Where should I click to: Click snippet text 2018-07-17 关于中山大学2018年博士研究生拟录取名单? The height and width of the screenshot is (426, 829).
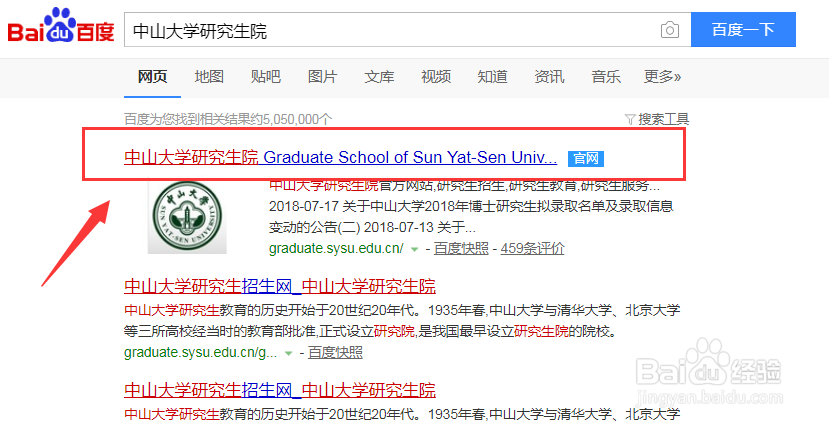(x=471, y=206)
